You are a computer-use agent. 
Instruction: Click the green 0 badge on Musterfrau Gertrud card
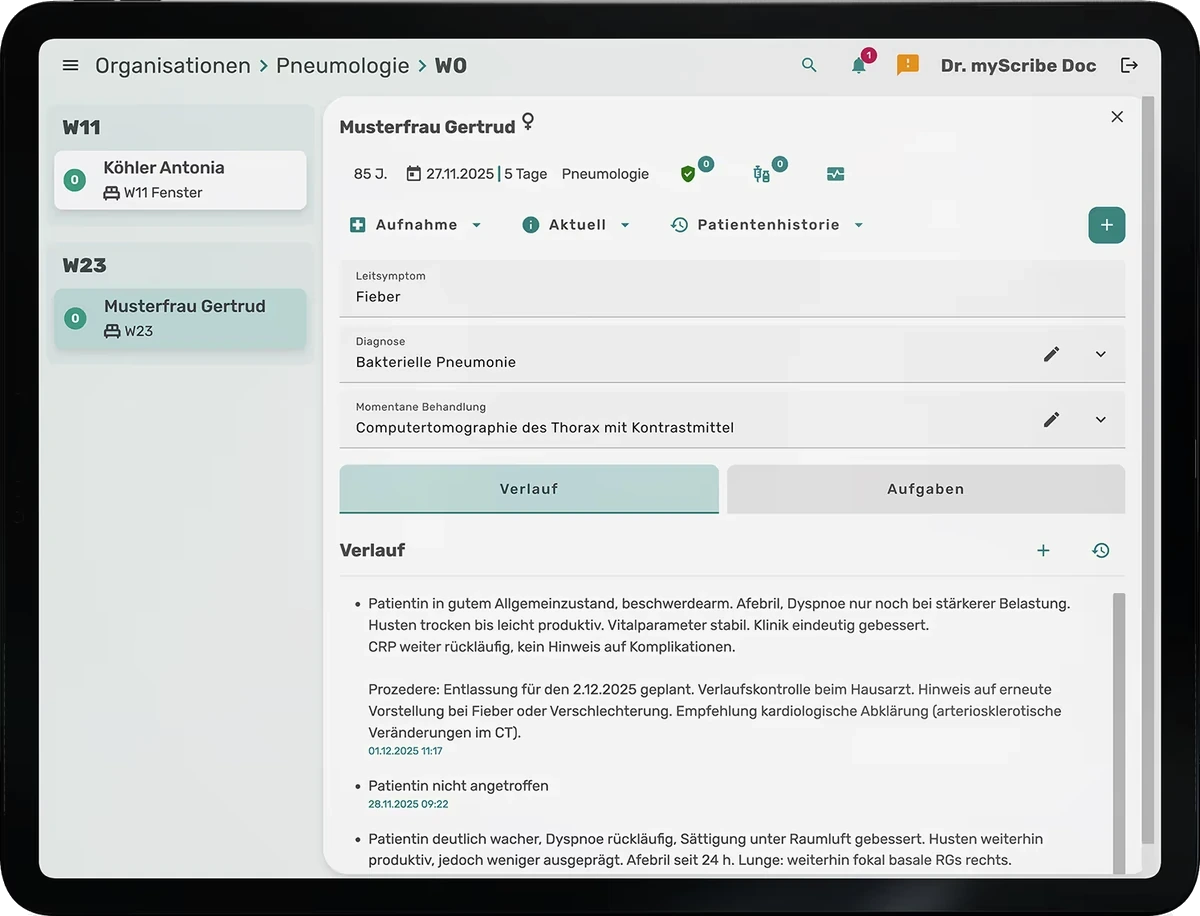point(74,319)
